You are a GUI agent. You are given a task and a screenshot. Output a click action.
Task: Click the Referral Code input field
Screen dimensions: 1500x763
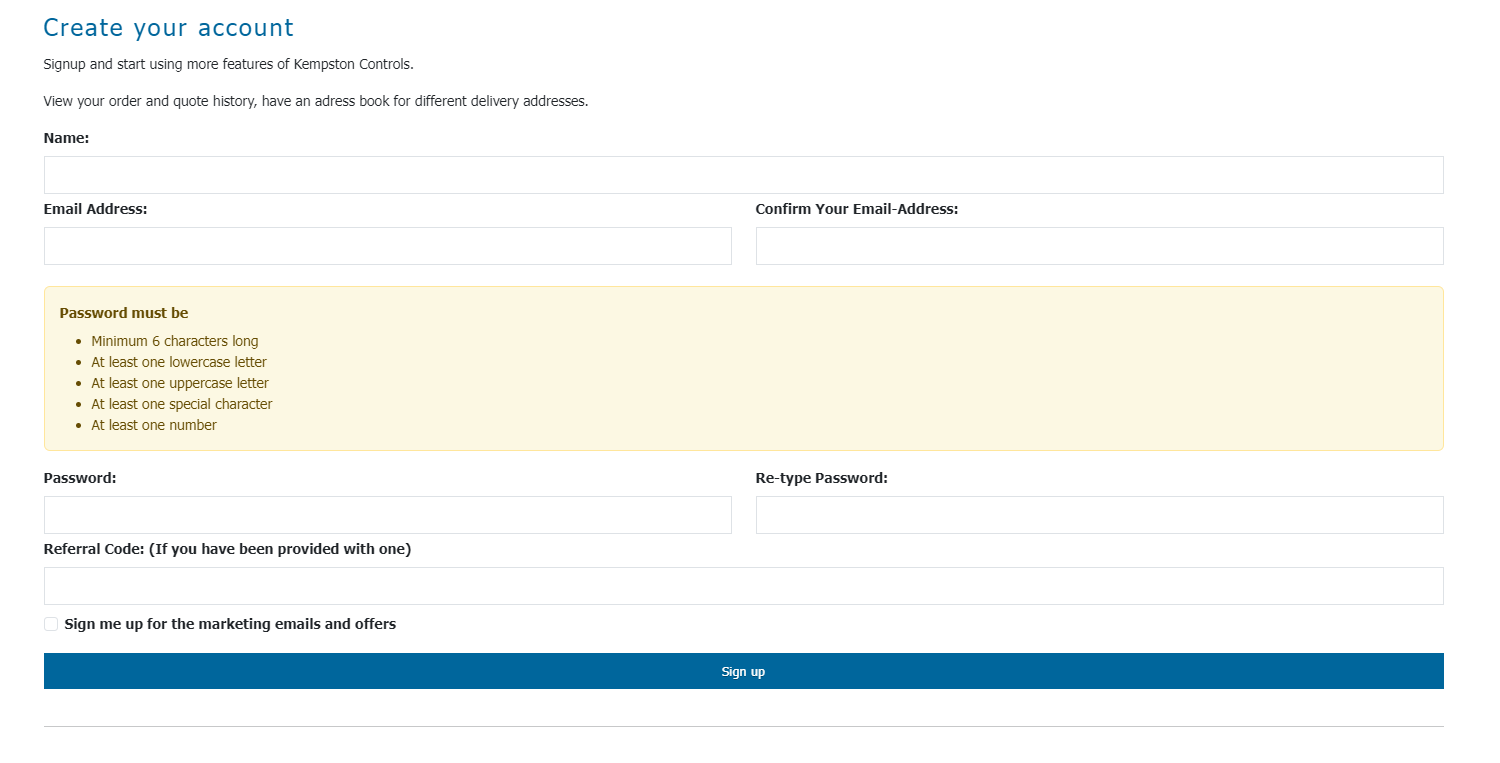[x=743, y=586]
